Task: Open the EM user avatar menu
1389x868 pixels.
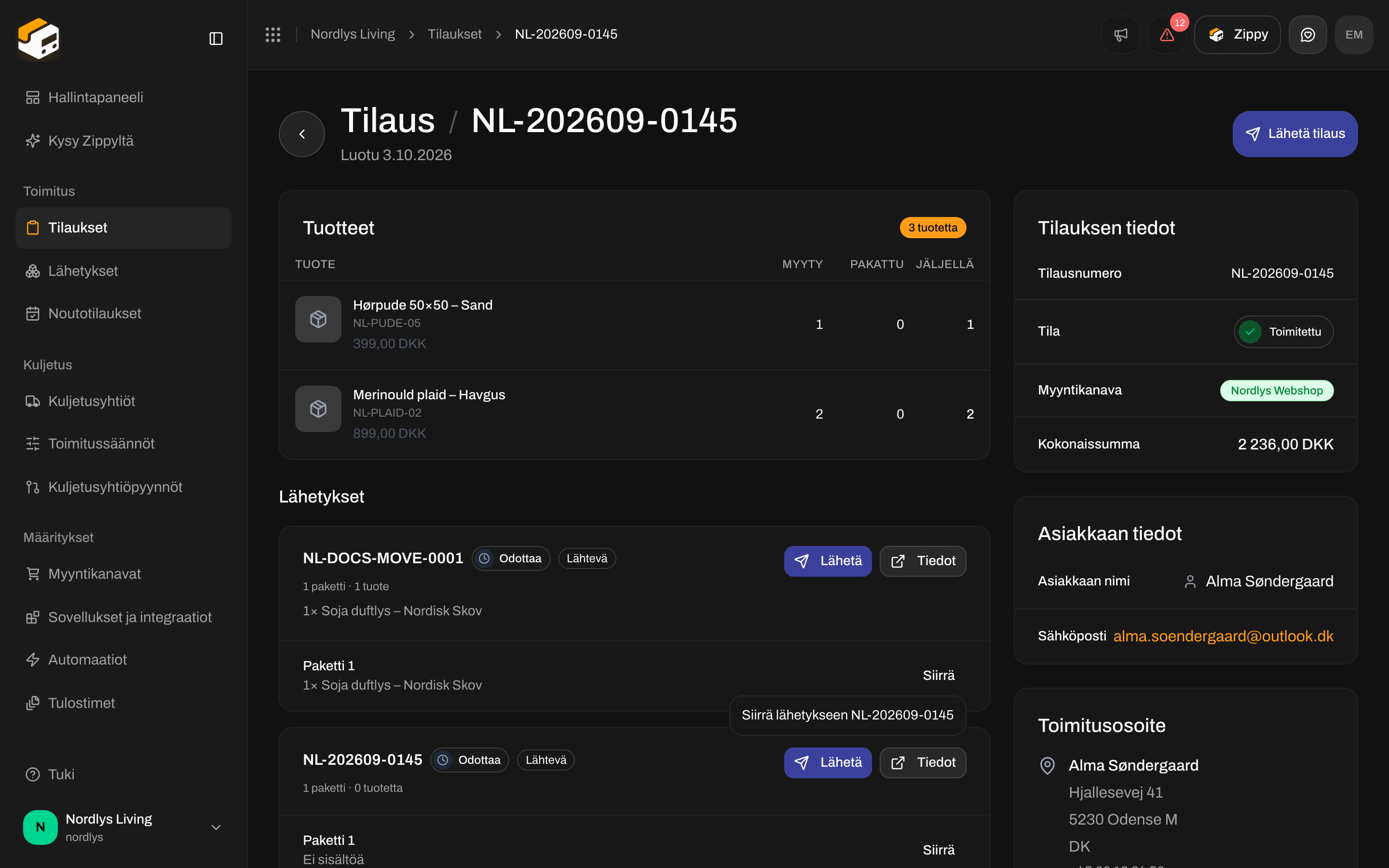Action: 1354,34
